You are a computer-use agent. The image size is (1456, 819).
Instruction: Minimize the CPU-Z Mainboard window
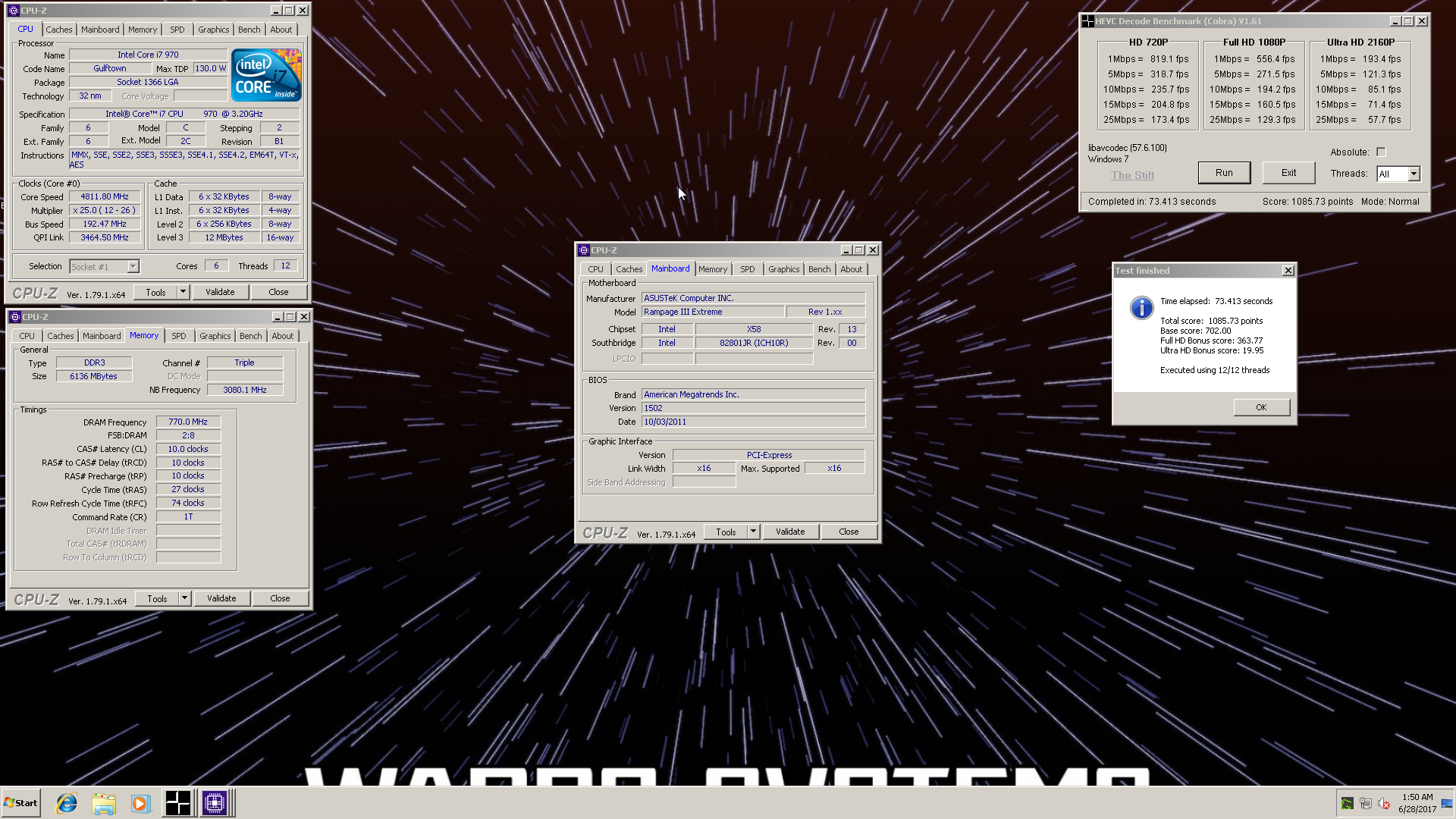pyautogui.click(x=846, y=250)
